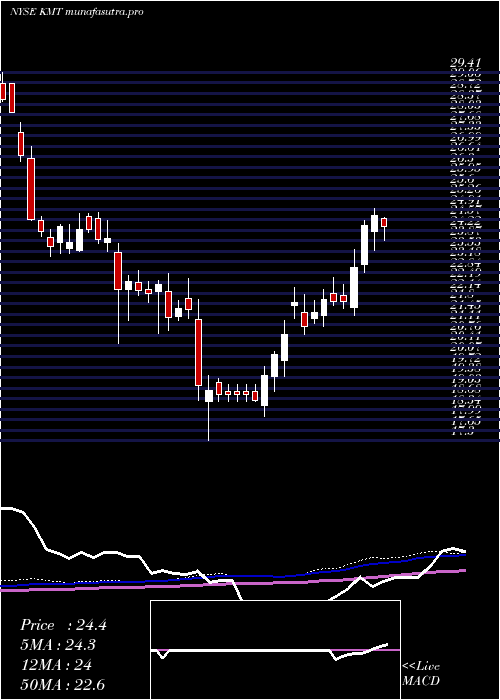Screen dimensions: 500x700
Task: Click the NYSE KMT munafasutra.pro chart title
Action: click(76, 12)
